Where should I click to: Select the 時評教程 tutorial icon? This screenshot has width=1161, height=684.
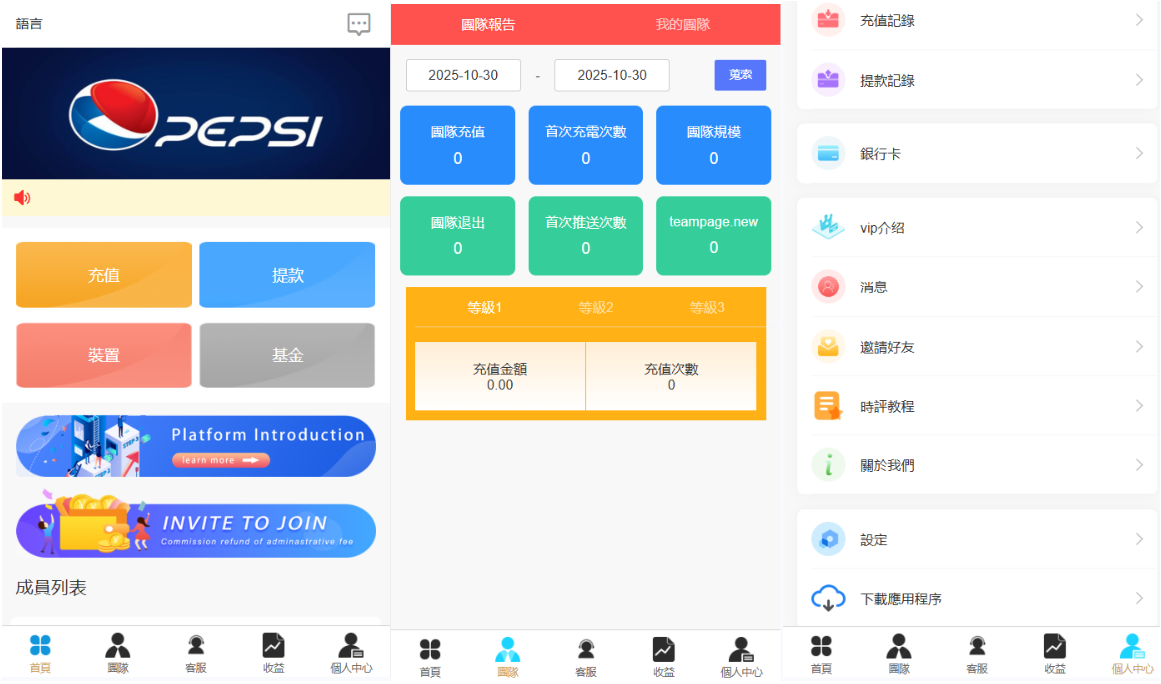(828, 405)
